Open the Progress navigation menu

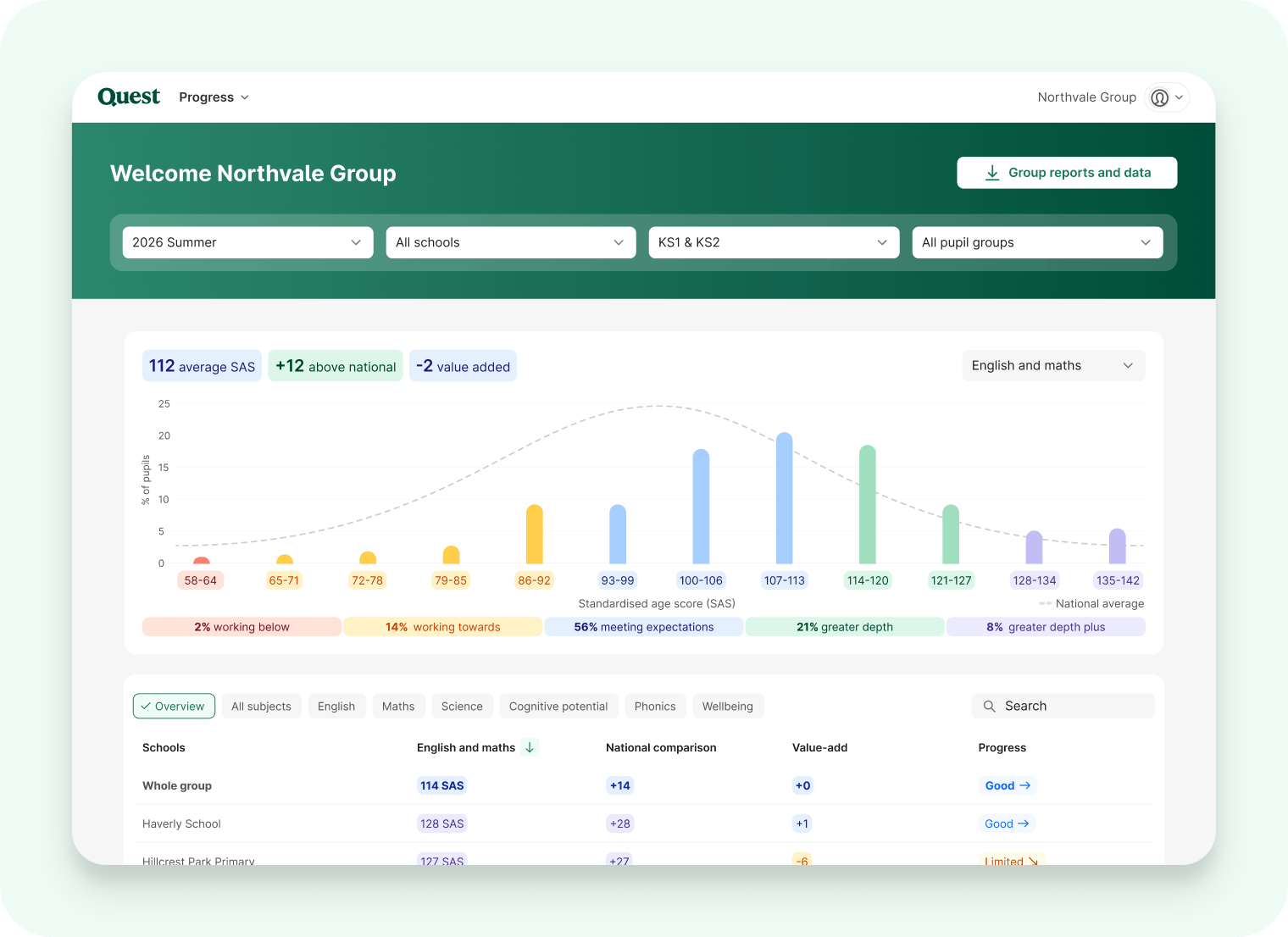tap(214, 97)
